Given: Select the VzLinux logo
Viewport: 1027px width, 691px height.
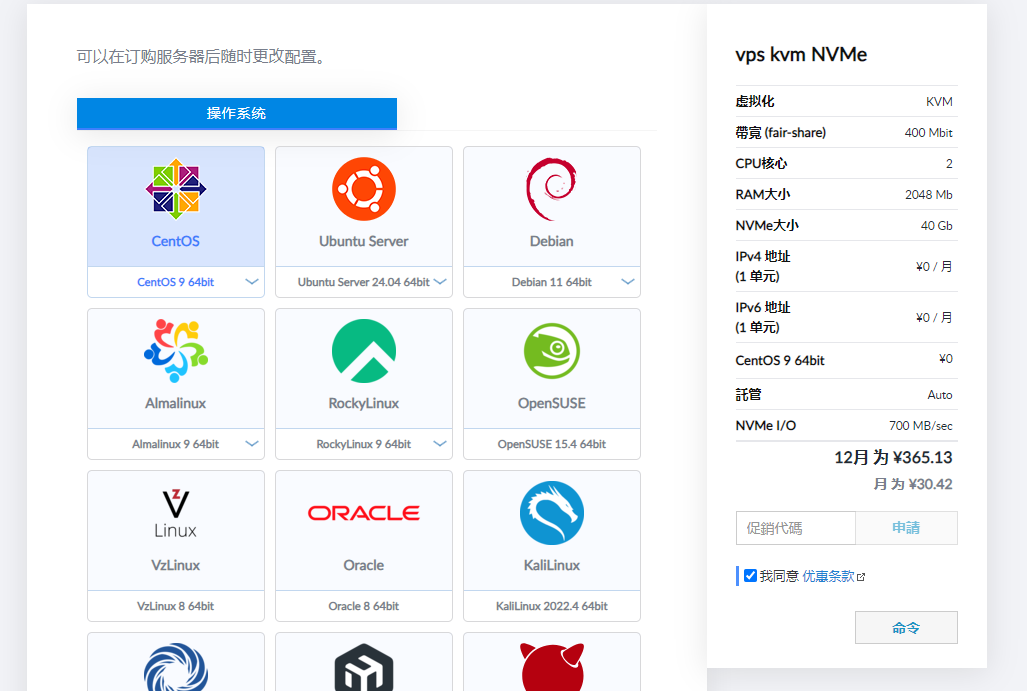Looking at the screenshot, I should (176, 514).
